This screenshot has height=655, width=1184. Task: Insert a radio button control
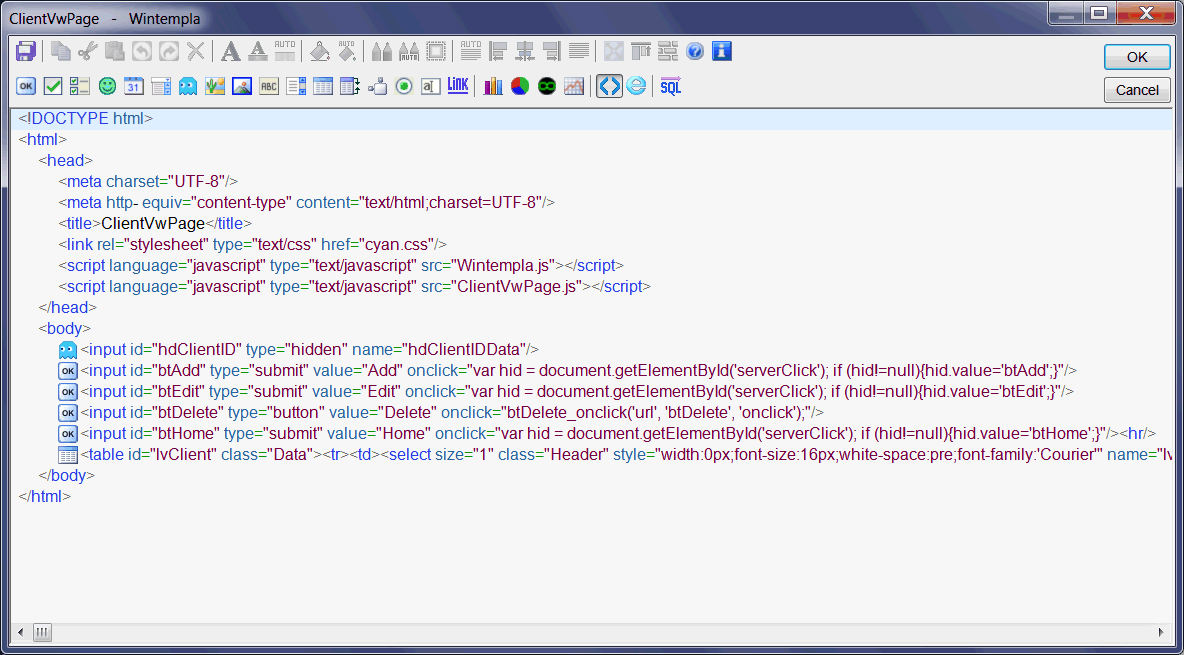pos(405,87)
